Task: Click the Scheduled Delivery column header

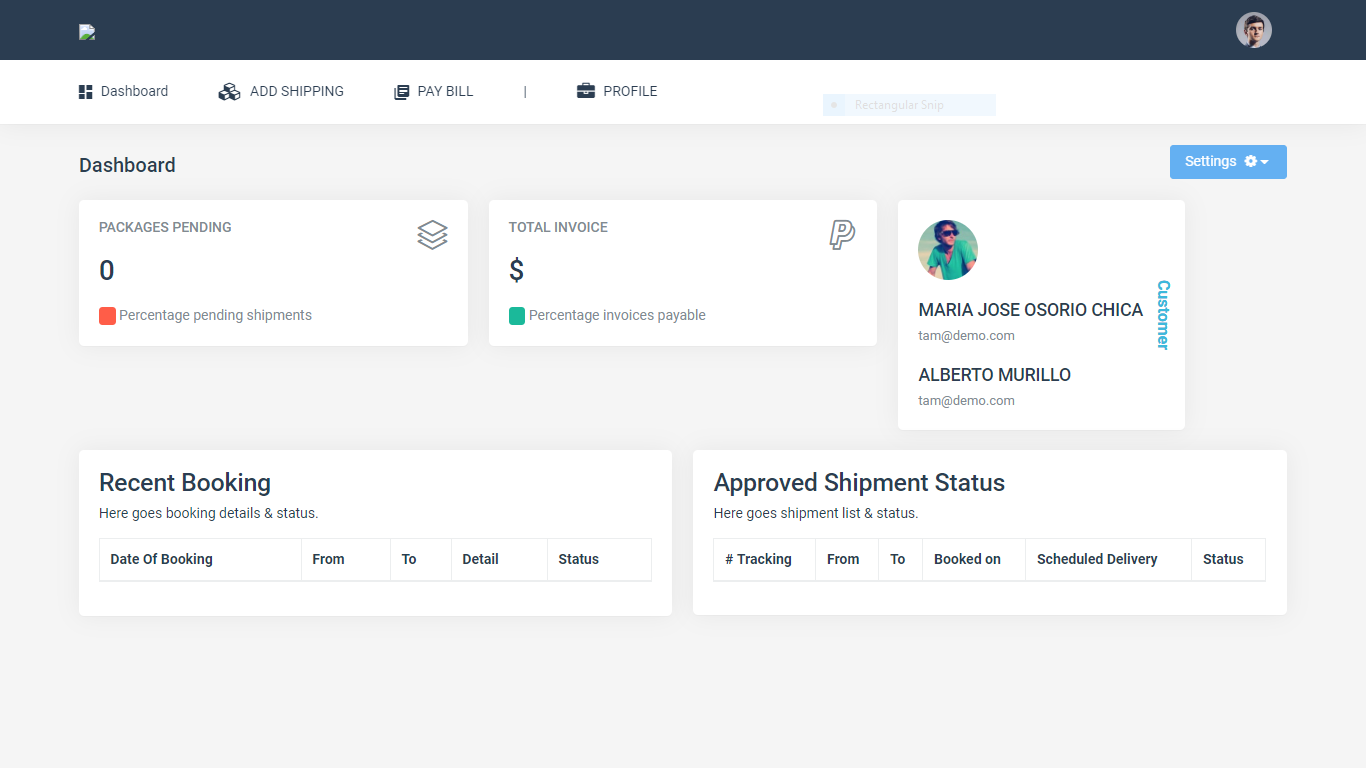Action: coord(1097,559)
